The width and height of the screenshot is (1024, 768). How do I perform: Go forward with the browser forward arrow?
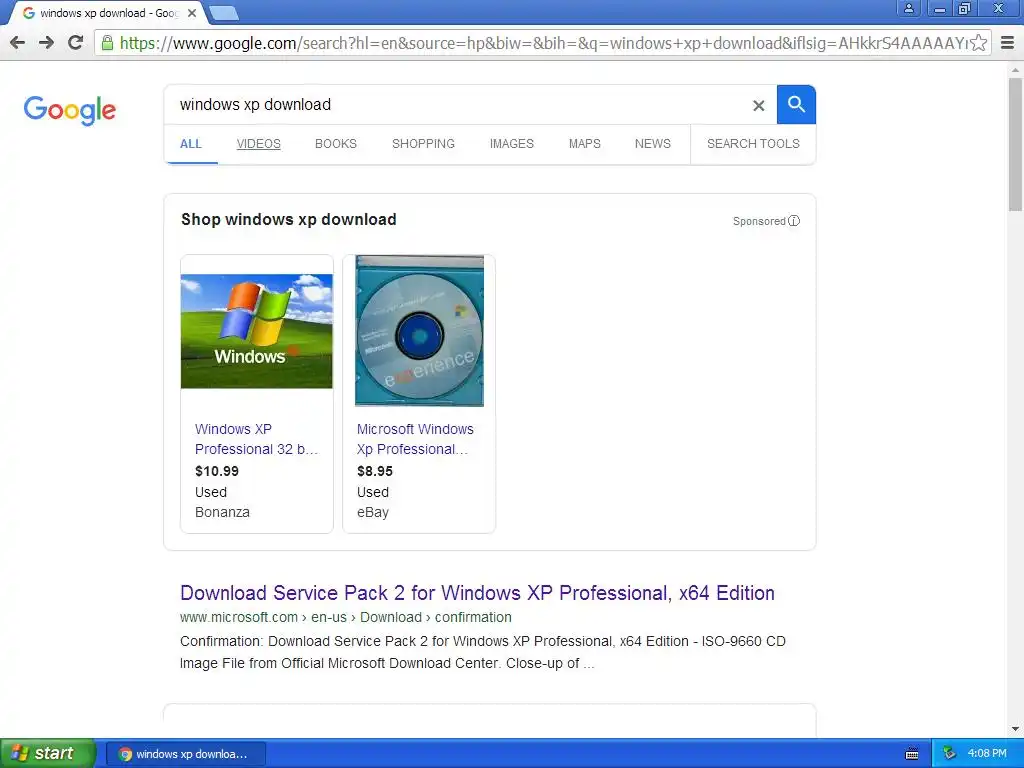click(x=46, y=43)
